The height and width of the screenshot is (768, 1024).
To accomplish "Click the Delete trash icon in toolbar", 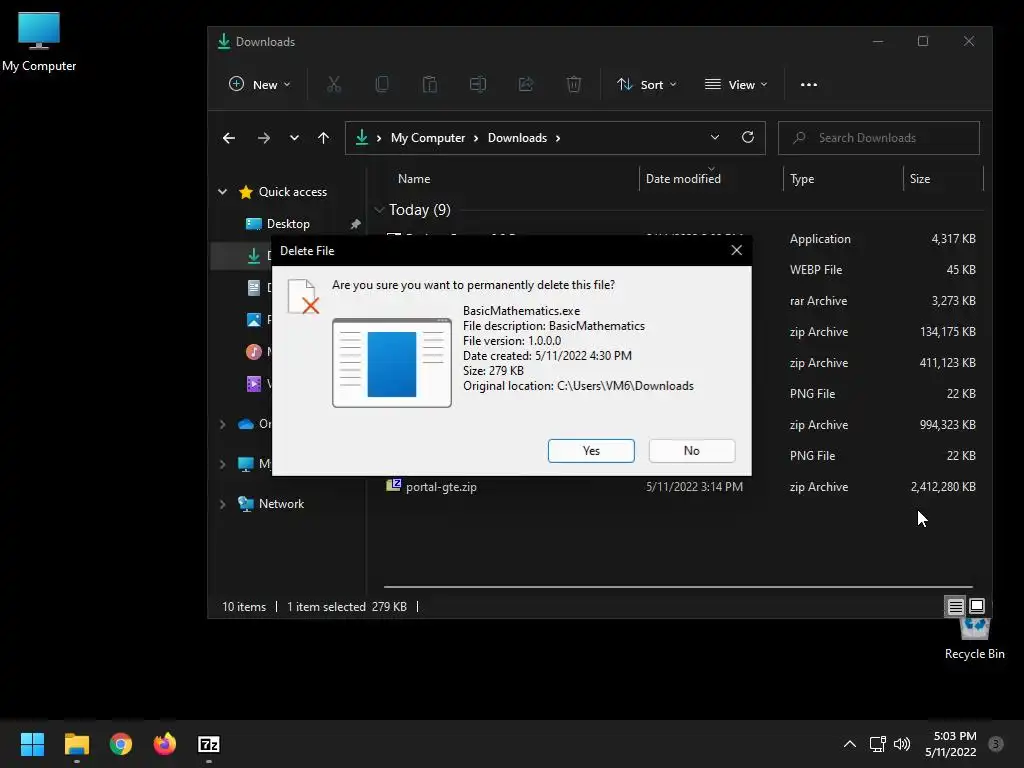I will 573,84.
